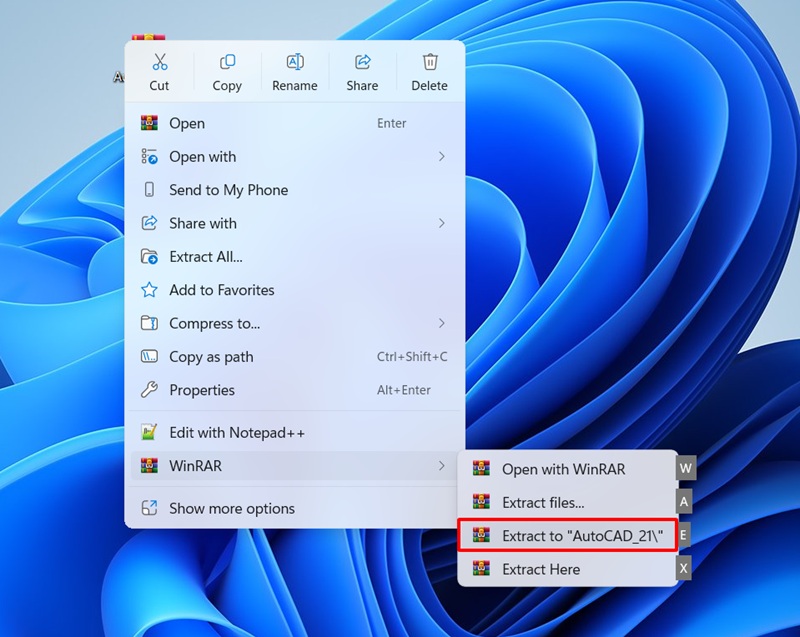Screen dimensions: 800x637
Task: Choose Extract to "AutoCAD_21\" option
Action: coord(567,536)
